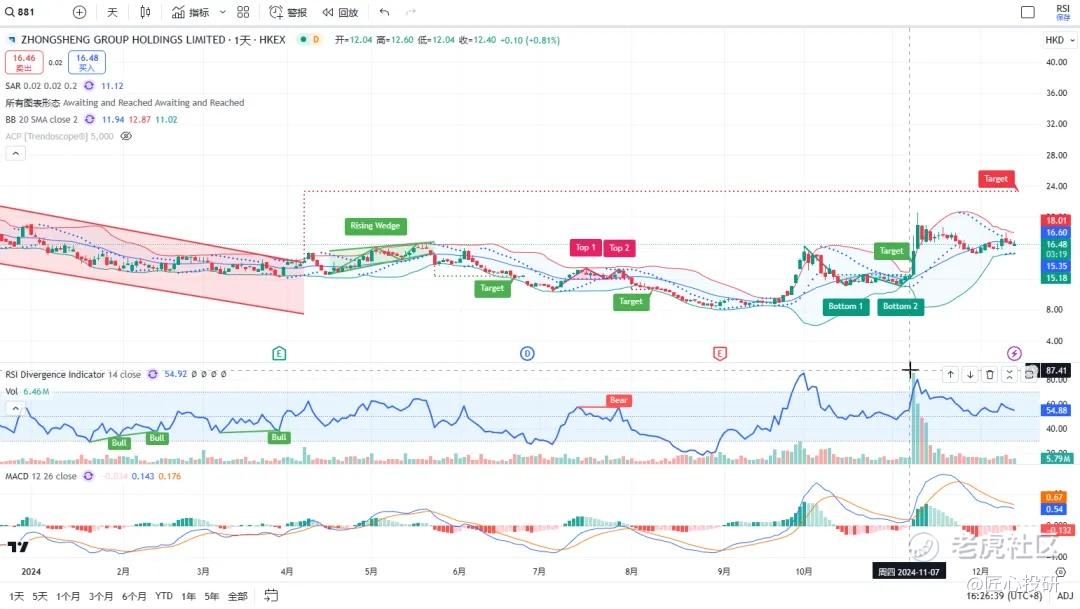The width and height of the screenshot is (1080, 609).
Task: Click the MACD indicator refresh icon
Action: pos(88,476)
